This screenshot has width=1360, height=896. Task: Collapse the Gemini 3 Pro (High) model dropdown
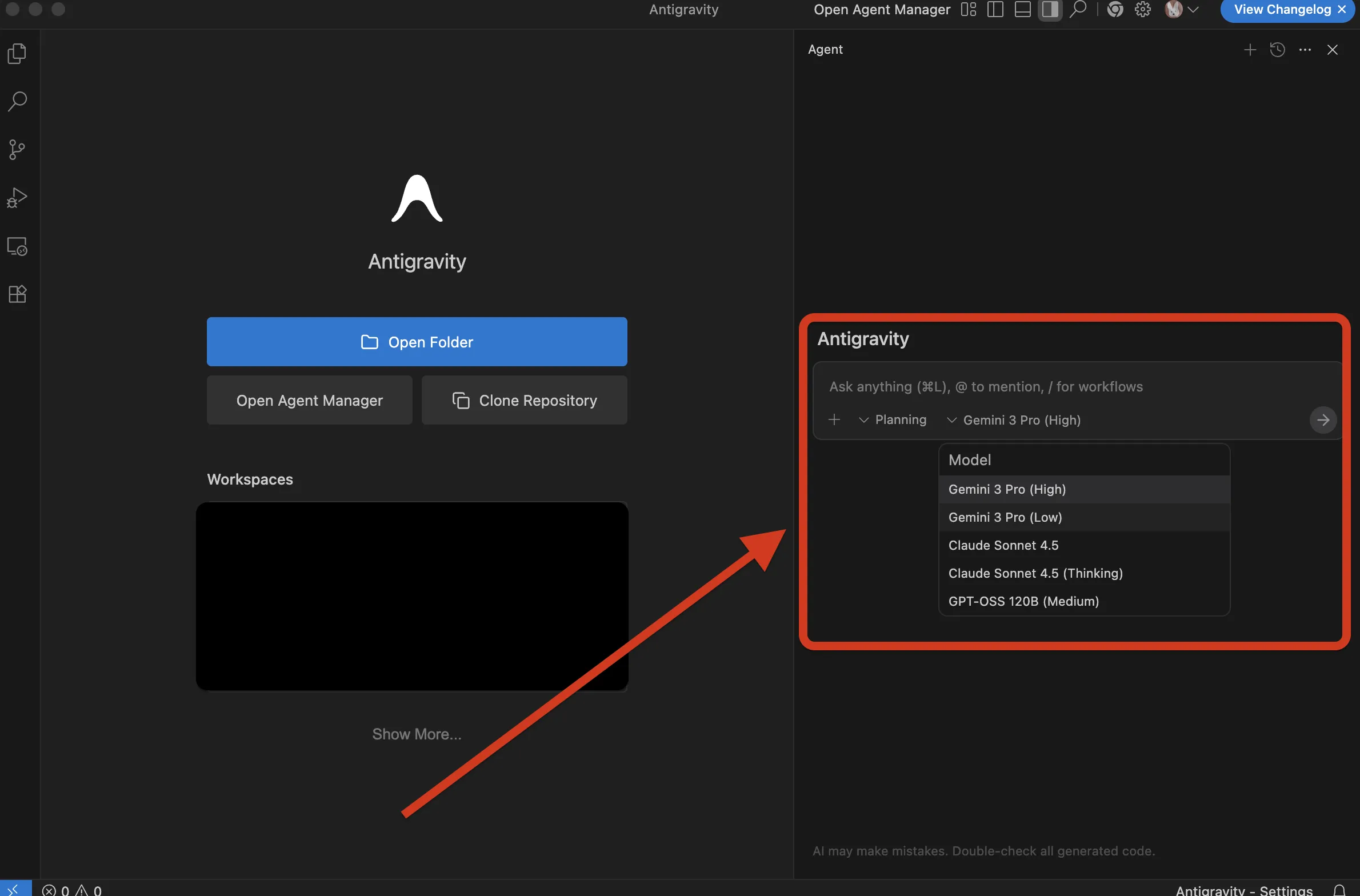coord(1014,420)
